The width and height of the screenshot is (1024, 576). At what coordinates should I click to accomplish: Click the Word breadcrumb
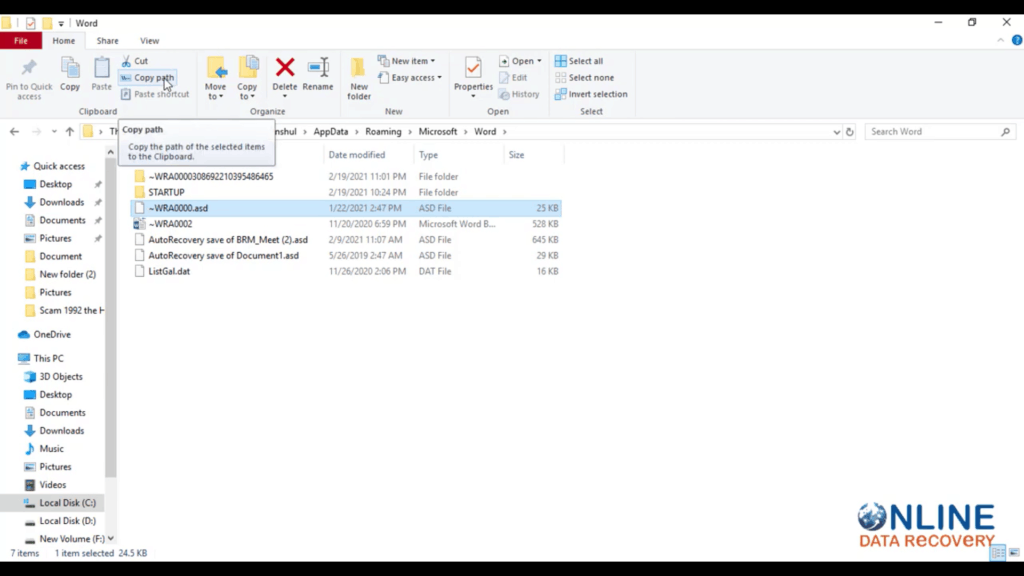tap(485, 132)
